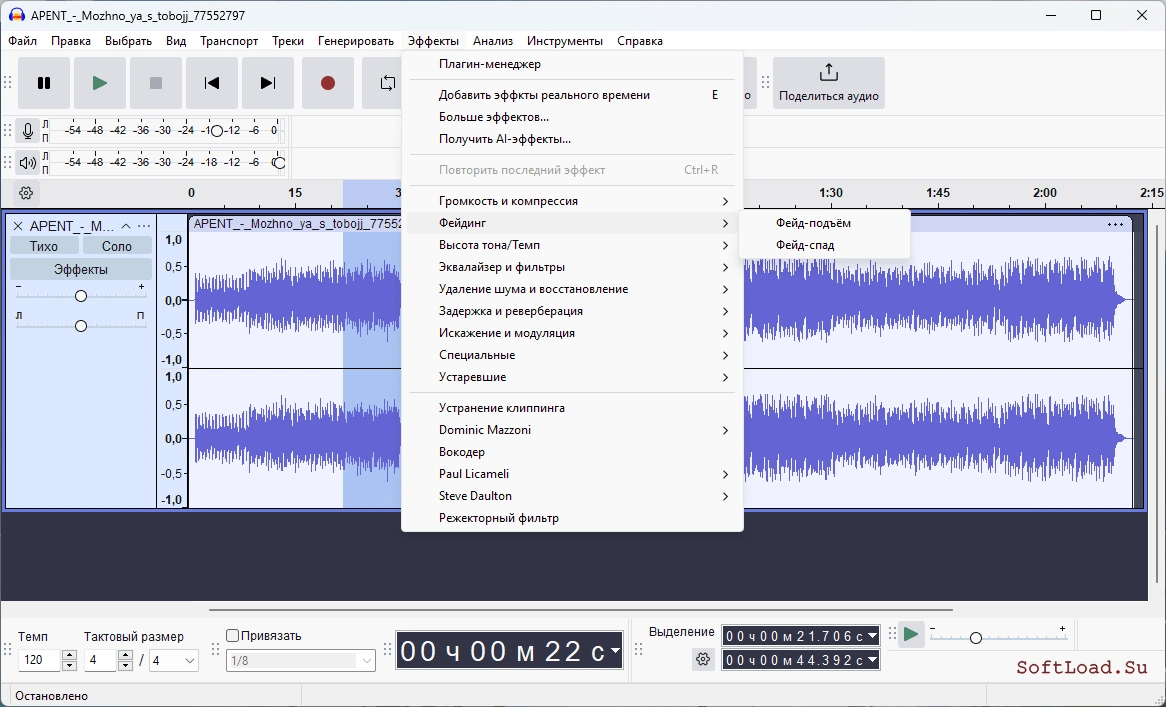Screen dimensions: 1166x707
Task: Select Устранение клиппинга effect
Action: point(573,408)
